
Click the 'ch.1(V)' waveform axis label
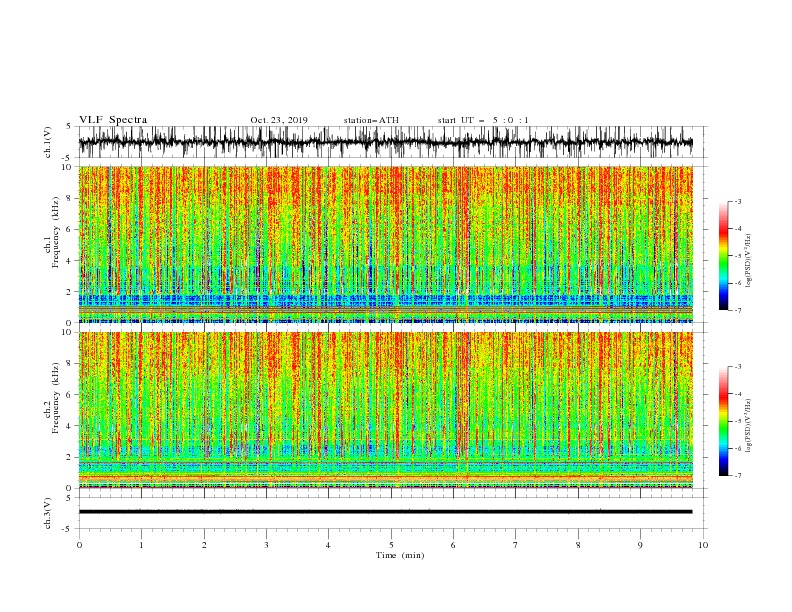[x=48, y=142]
